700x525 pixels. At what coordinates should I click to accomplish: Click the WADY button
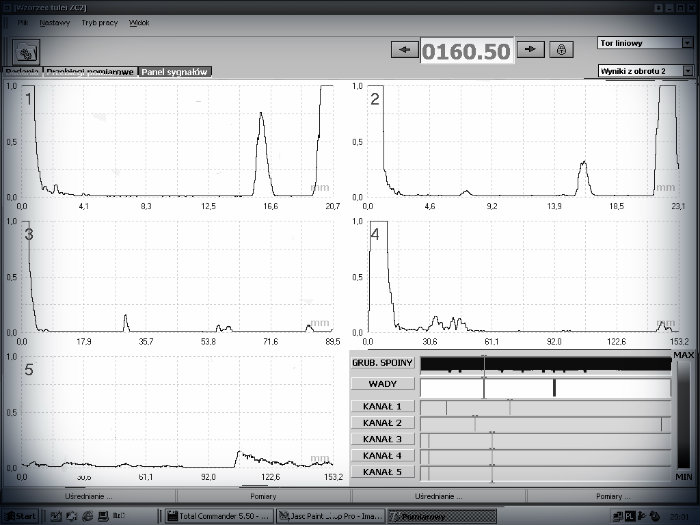(383, 385)
